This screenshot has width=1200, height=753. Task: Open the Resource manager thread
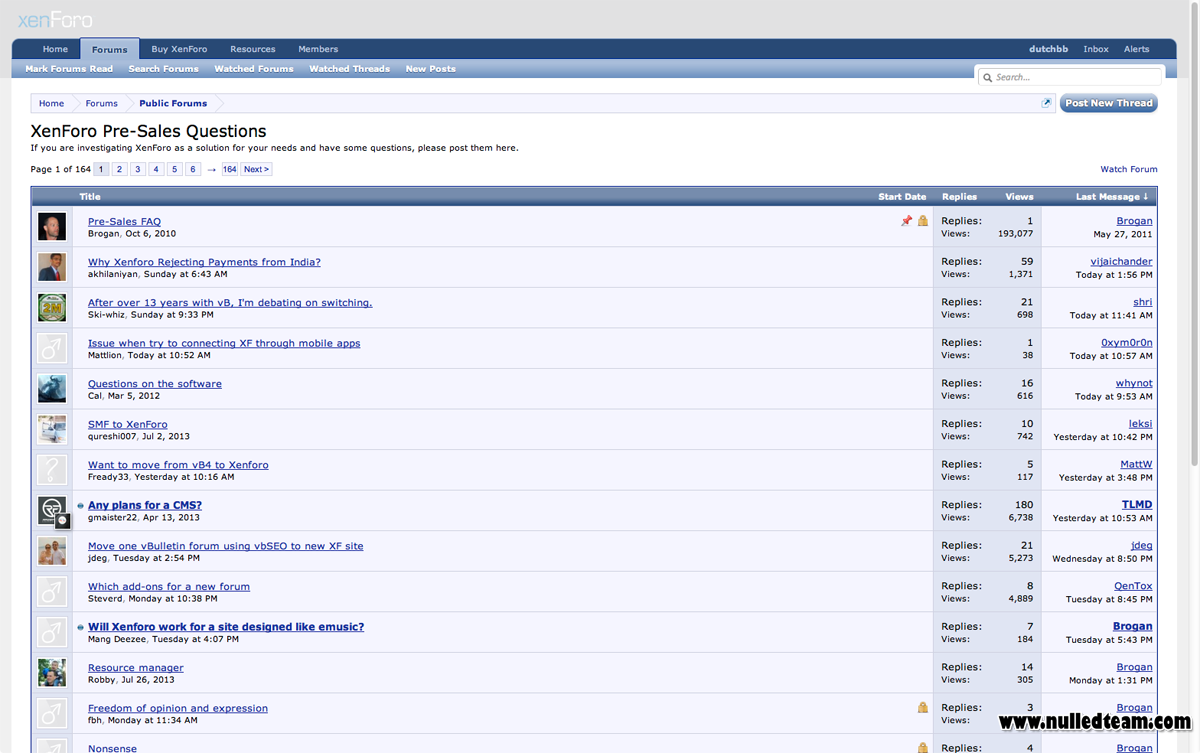[136, 668]
